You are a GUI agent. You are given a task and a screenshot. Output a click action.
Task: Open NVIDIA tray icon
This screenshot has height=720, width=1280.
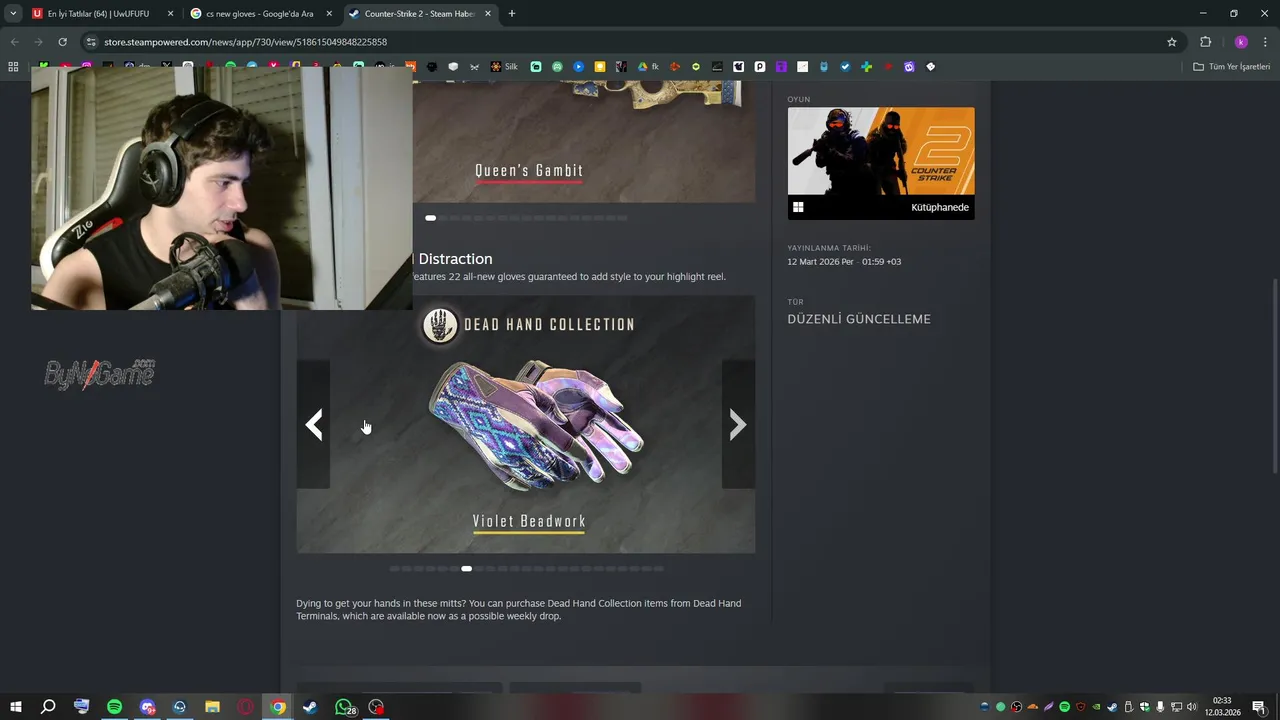[1096, 707]
